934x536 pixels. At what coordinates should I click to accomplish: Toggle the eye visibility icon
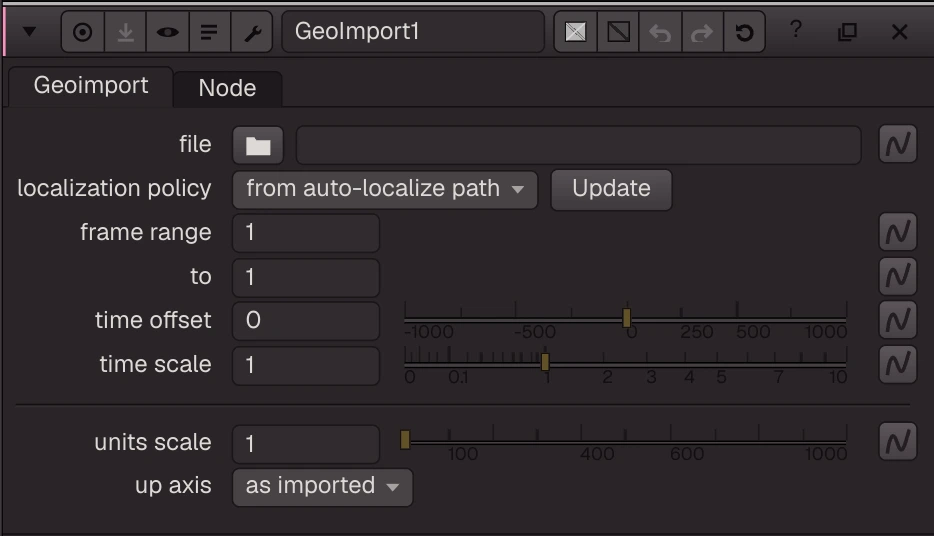pyautogui.click(x=167, y=32)
